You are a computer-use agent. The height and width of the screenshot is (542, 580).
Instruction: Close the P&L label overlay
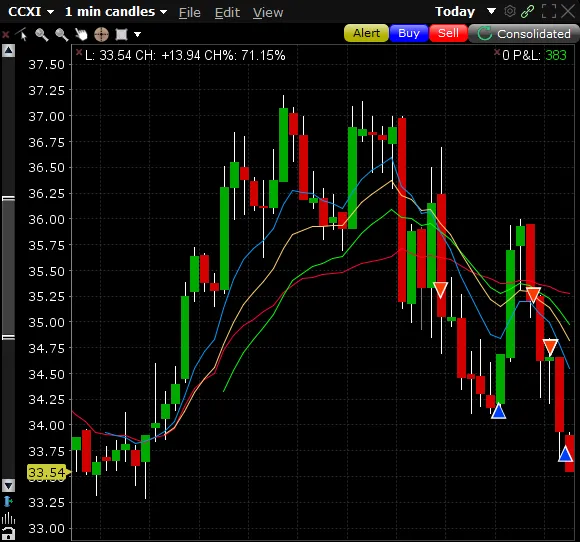[497, 52]
